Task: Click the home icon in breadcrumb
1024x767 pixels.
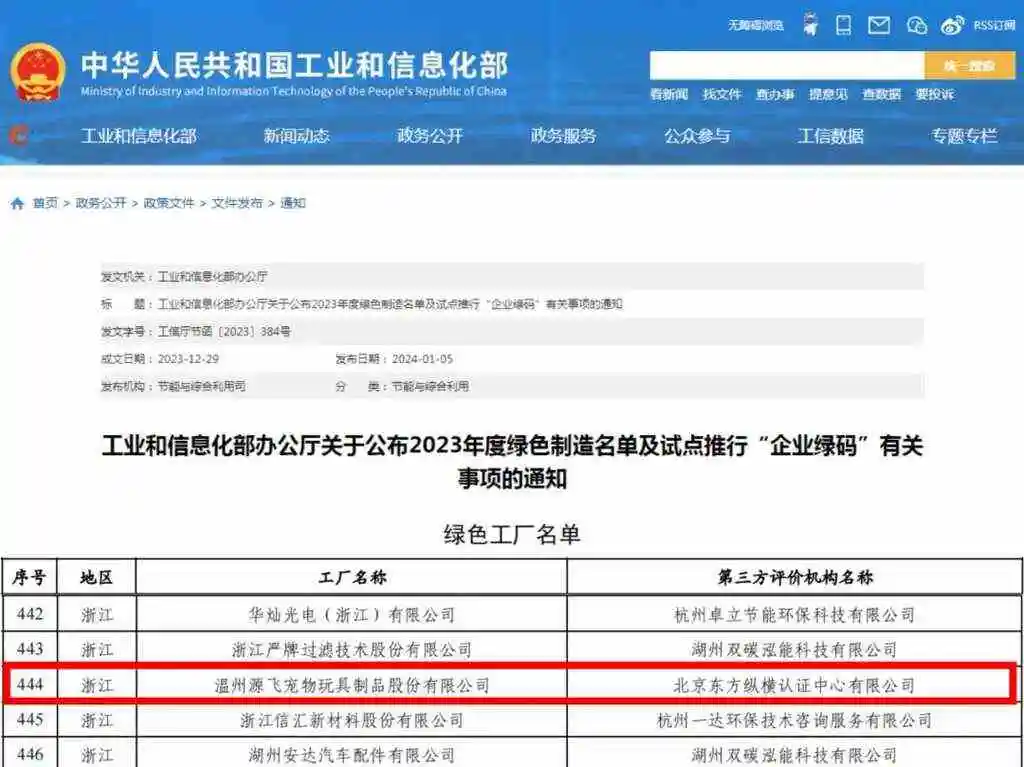Action: [18, 203]
